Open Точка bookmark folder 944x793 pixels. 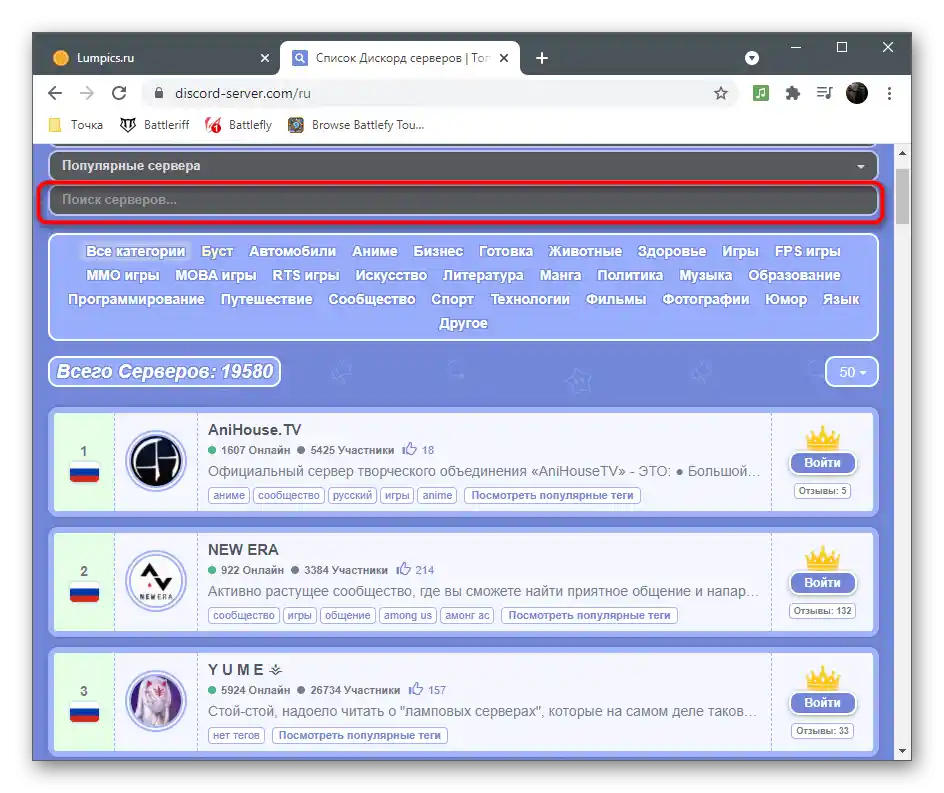pos(76,125)
